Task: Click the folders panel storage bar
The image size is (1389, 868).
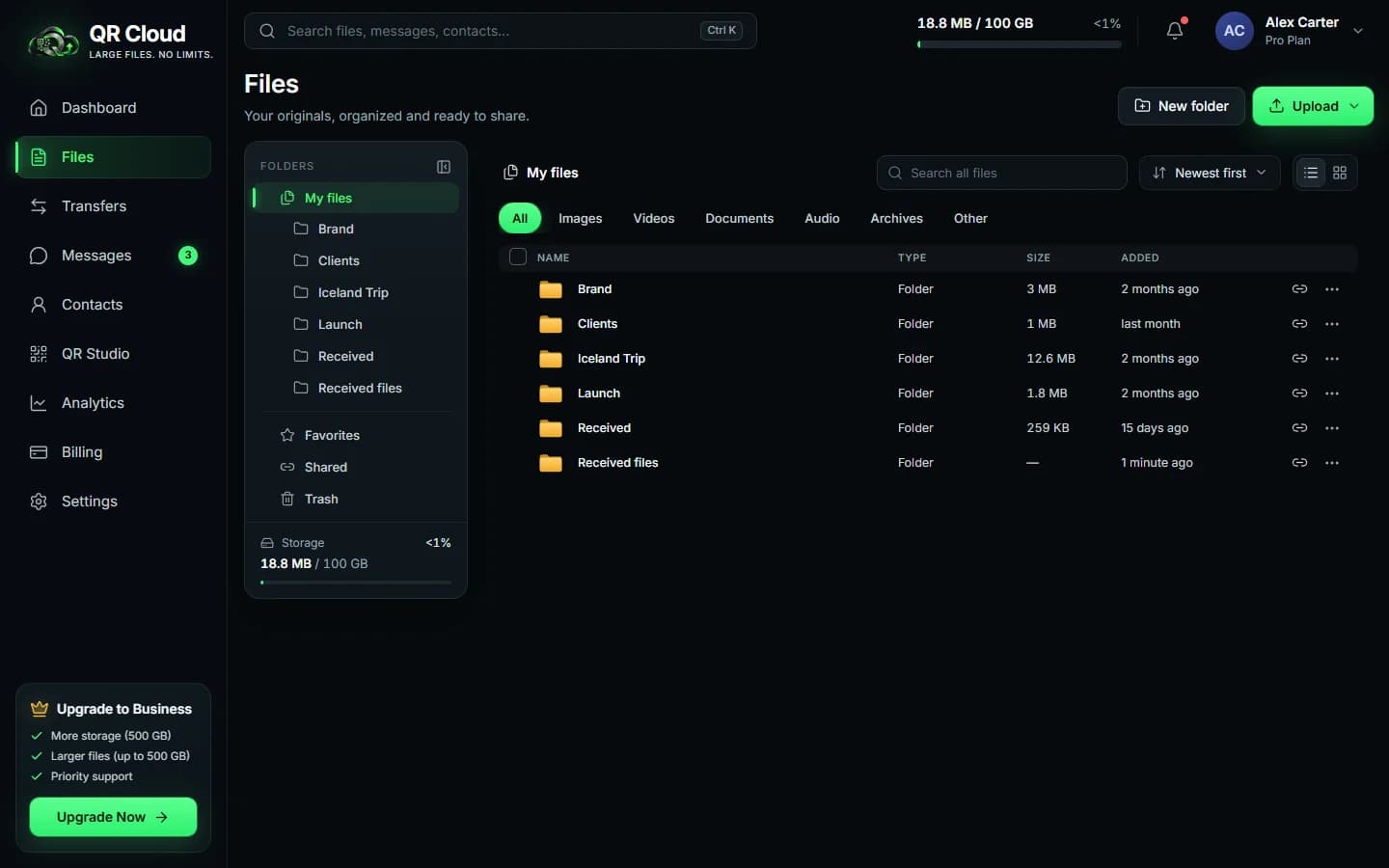Action: 356,583
